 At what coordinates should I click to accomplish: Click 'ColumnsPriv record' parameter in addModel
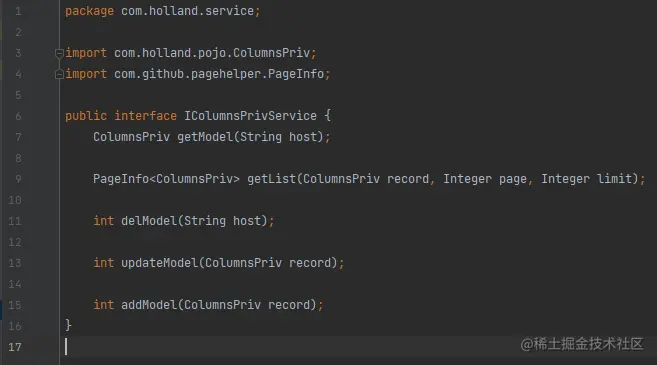[247, 305]
